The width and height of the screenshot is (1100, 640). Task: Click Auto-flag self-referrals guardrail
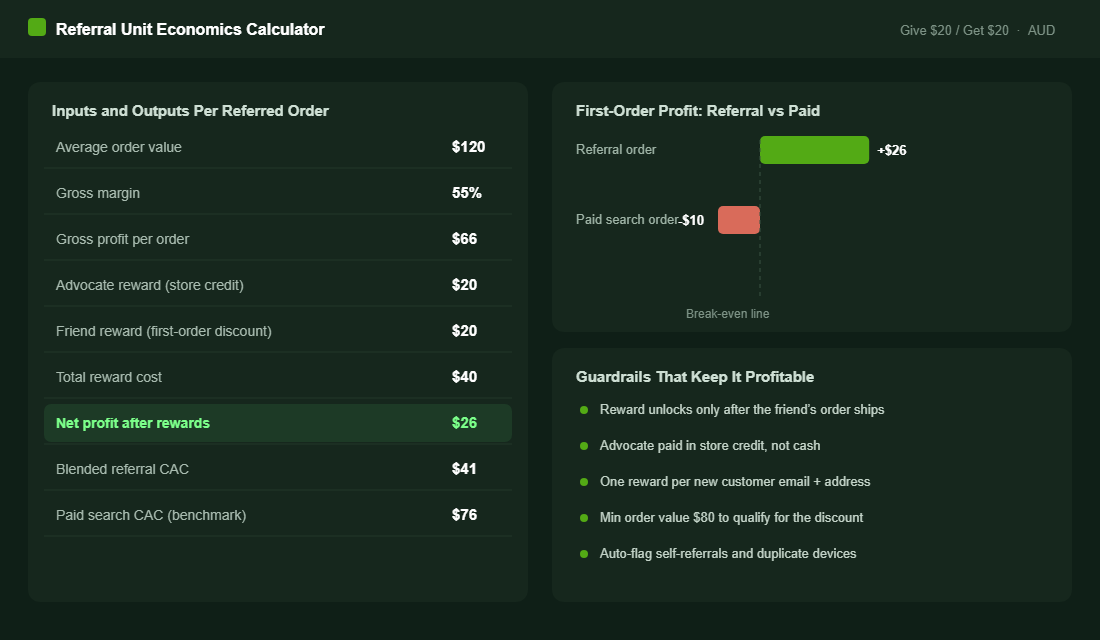point(728,554)
